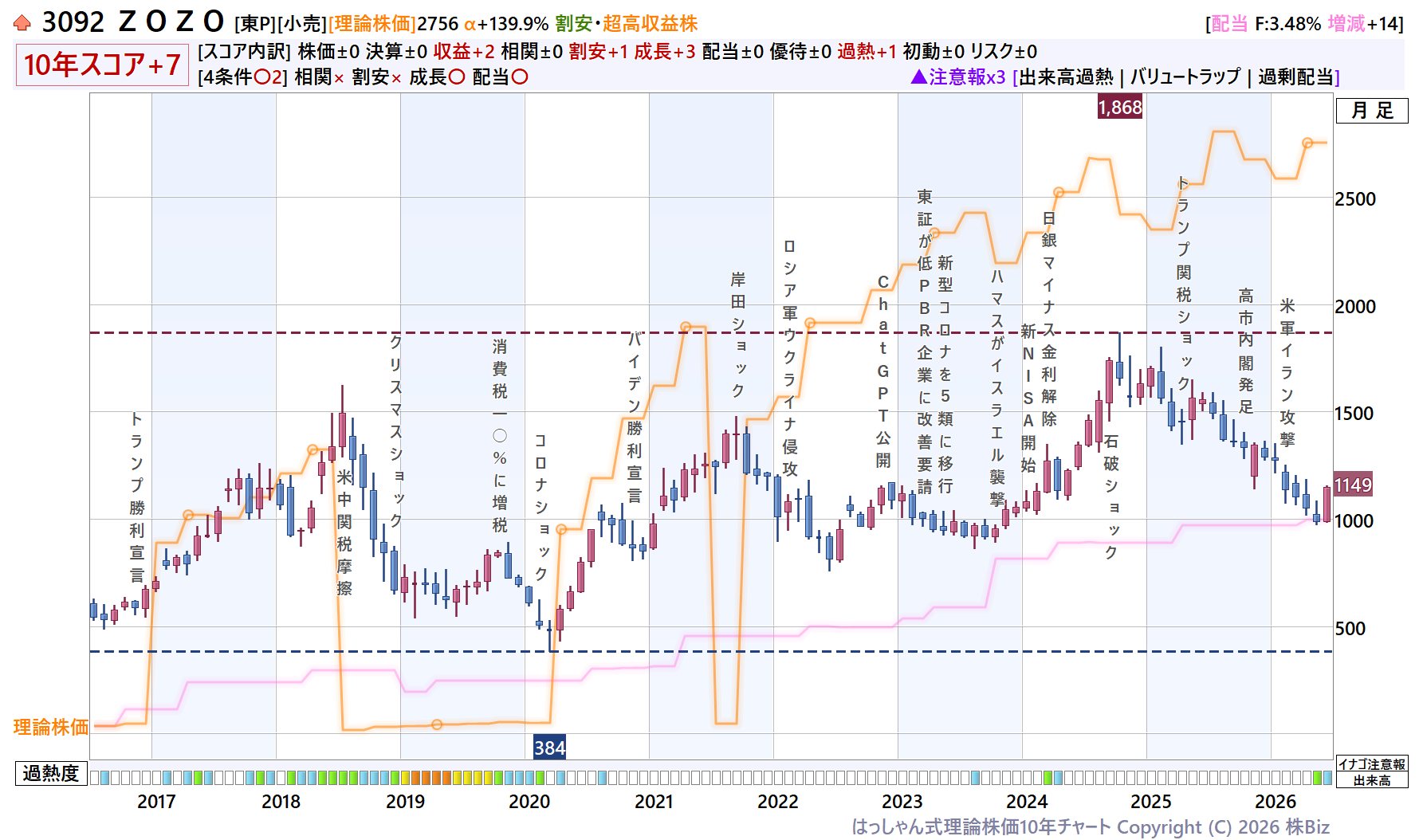The image size is (1419, 840).
Task: Click the 月足 timeframe box
Action: pos(1372,111)
